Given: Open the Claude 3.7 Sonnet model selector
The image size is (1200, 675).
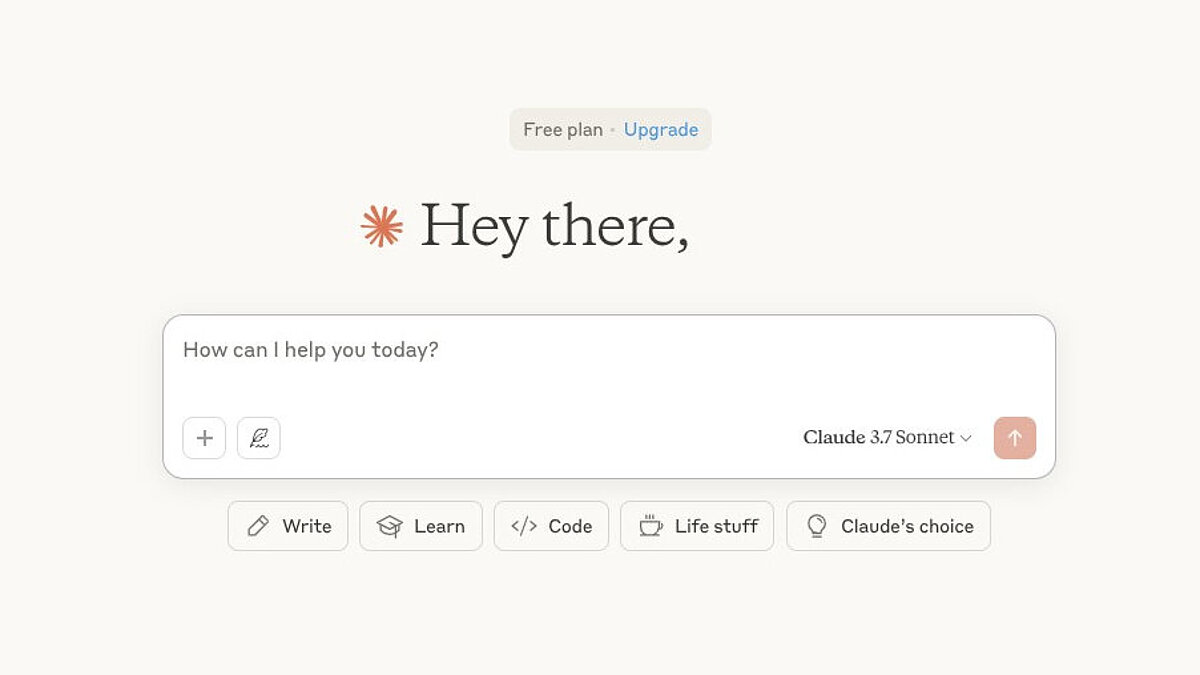Looking at the screenshot, I should [878, 438].
